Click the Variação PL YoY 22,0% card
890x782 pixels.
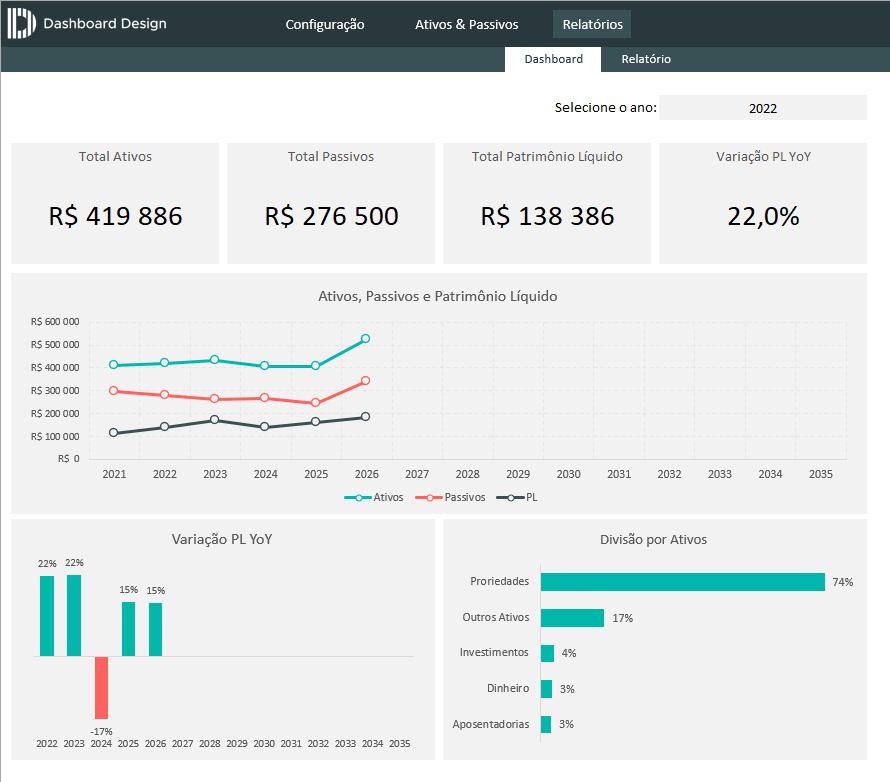click(x=763, y=203)
